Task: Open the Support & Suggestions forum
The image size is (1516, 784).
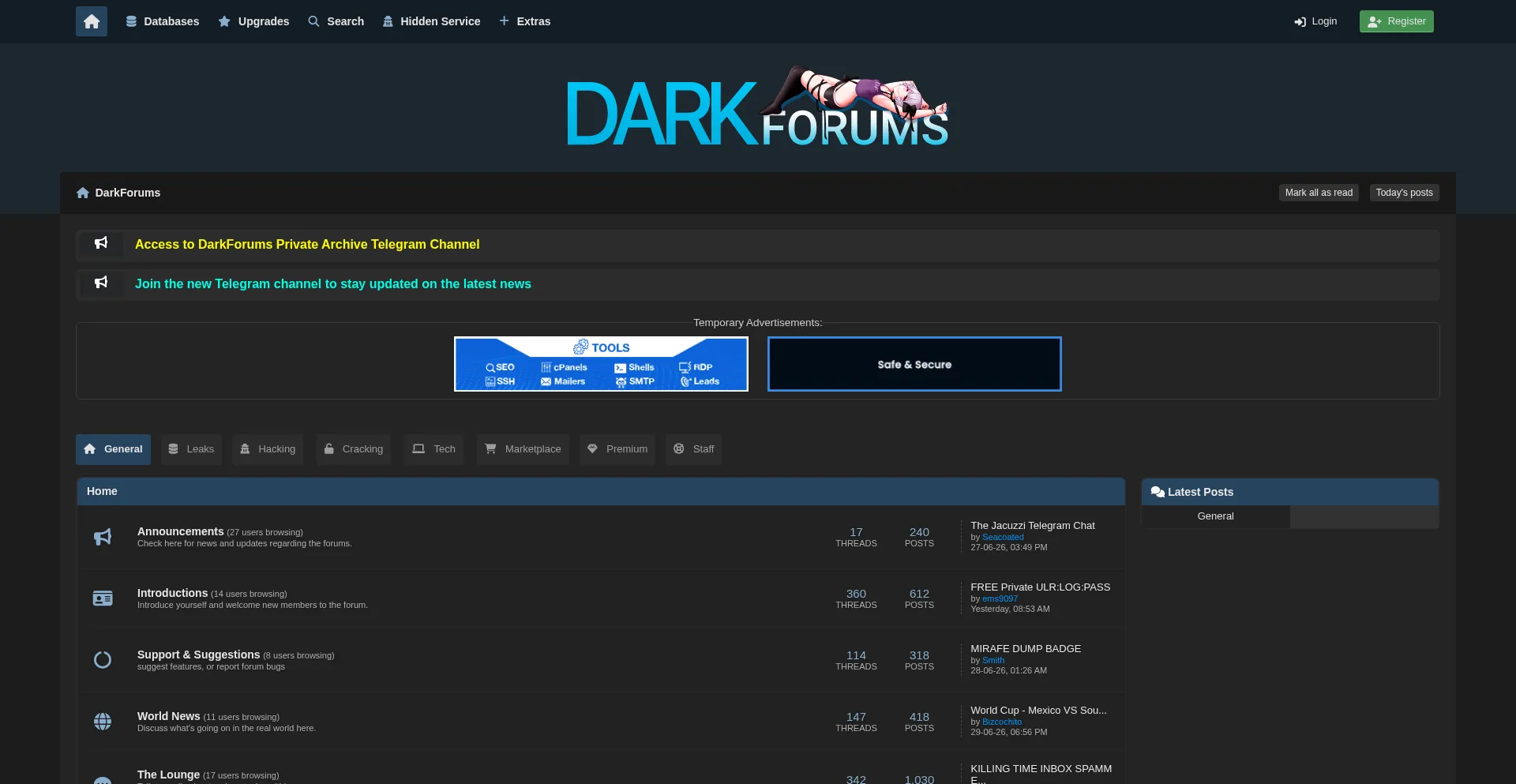Action: (x=198, y=655)
